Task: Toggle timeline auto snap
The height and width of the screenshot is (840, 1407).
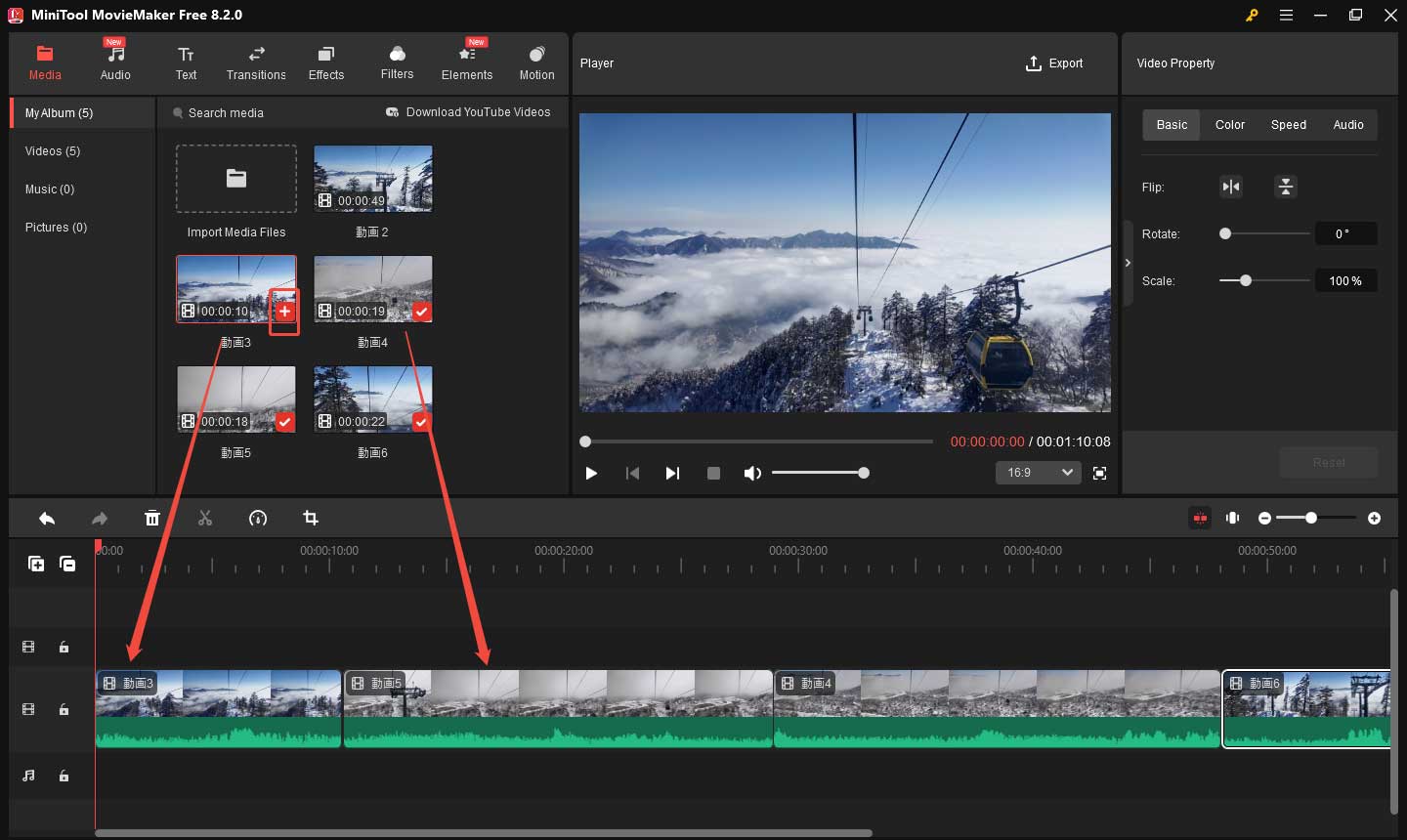Action: 1200,518
